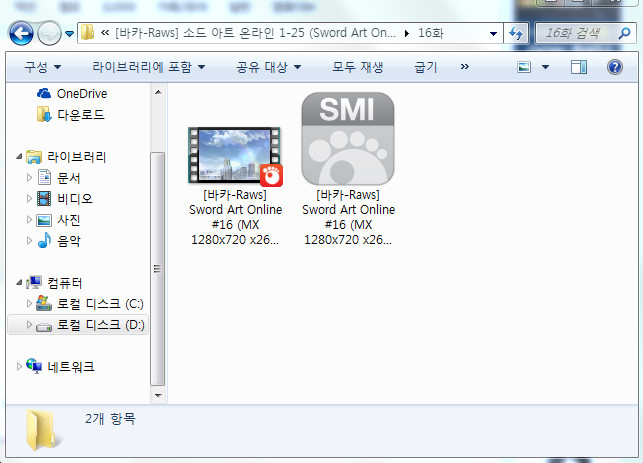Expand the 사진 library node
The width and height of the screenshot is (643, 463).
pos(29,219)
